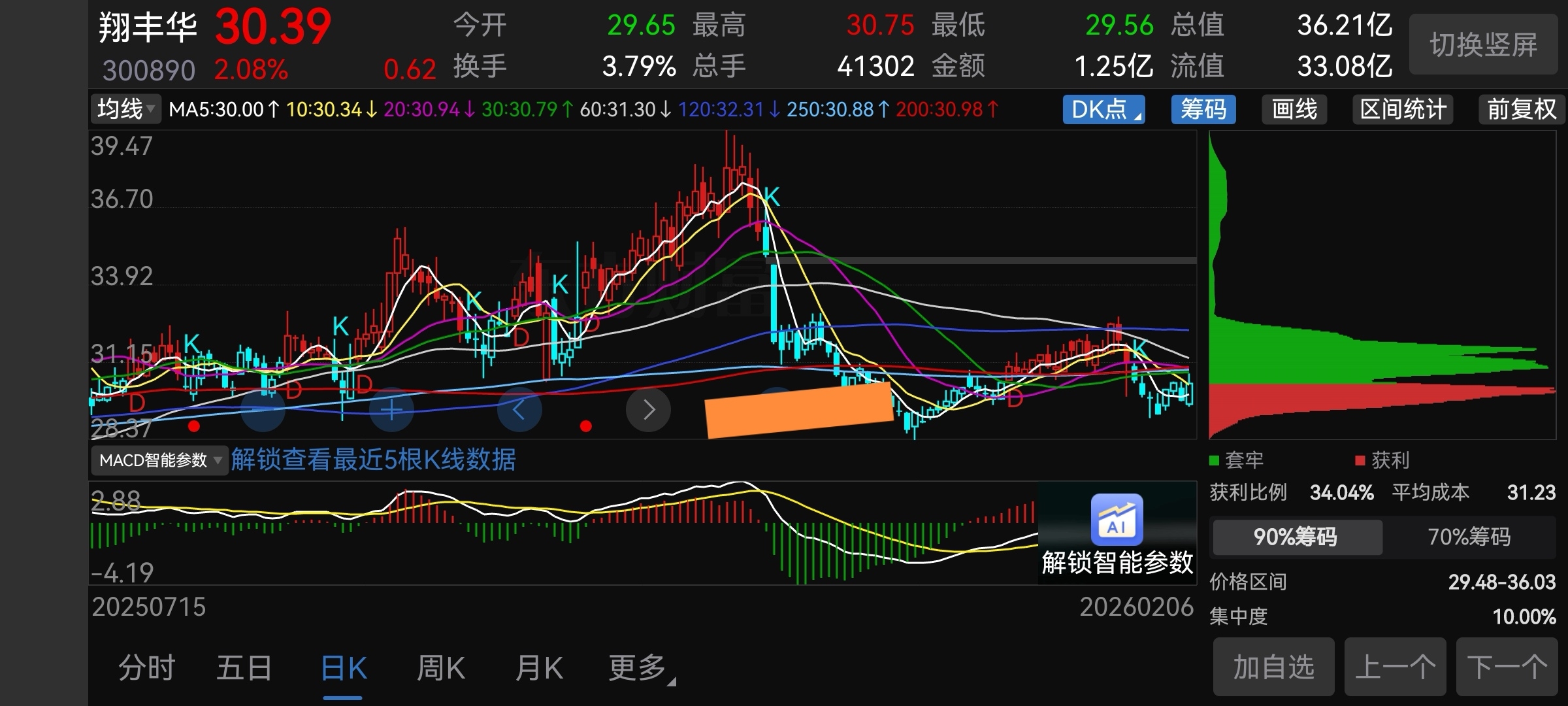The height and width of the screenshot is (706, 1568).
Task: Expand the MACD智能参数 dropdown
Action: (159, 460)
